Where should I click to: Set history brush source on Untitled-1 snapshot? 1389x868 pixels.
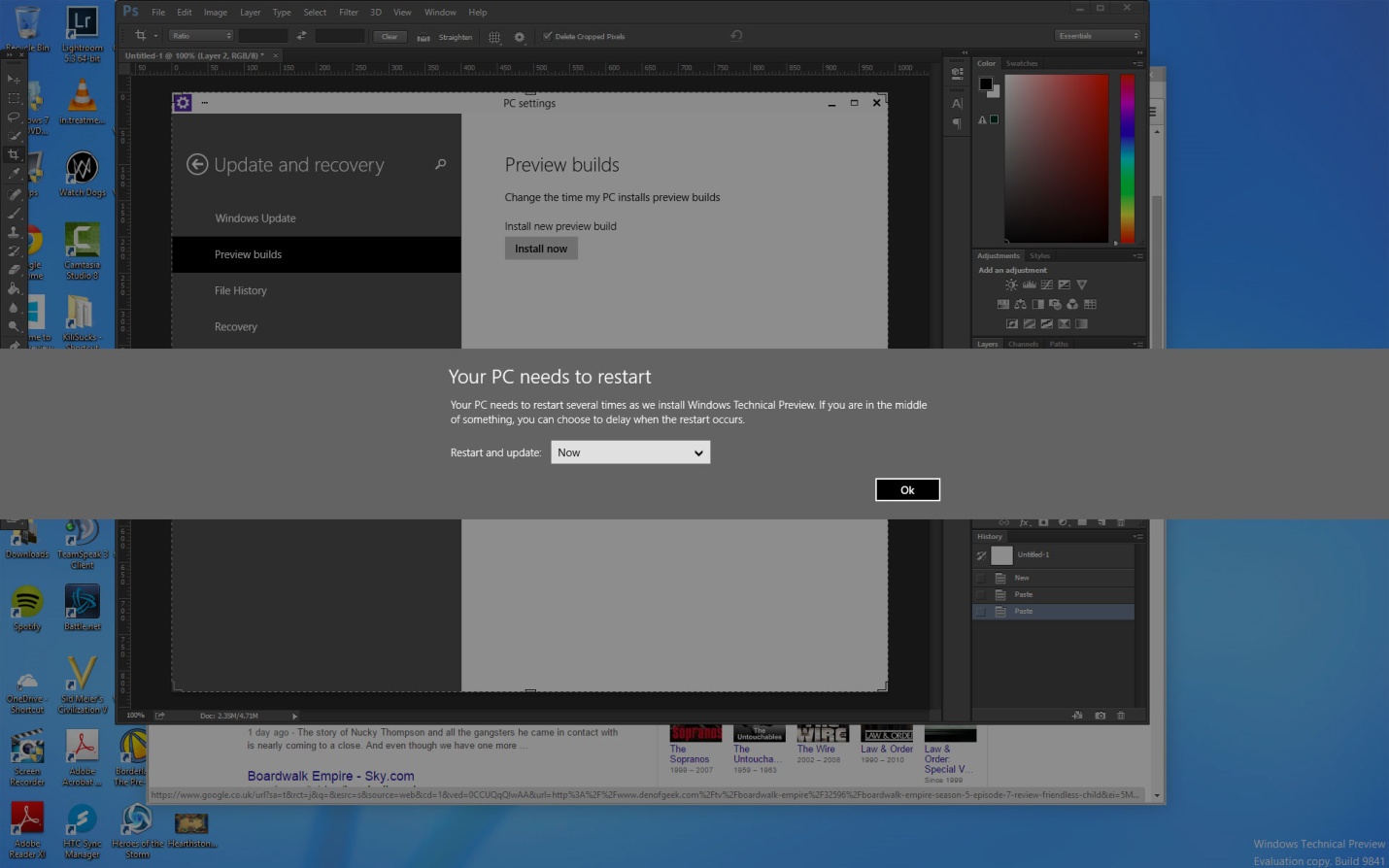point(981,555)
